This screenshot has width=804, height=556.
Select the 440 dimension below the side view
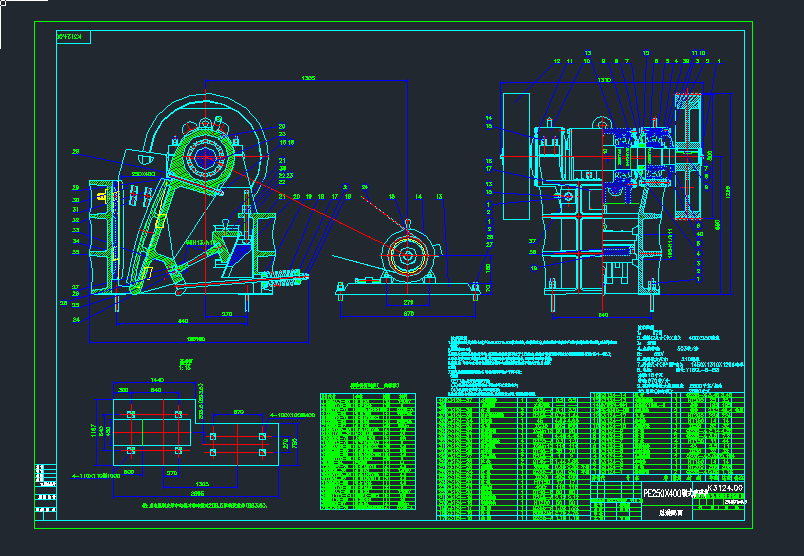(183, 321)
